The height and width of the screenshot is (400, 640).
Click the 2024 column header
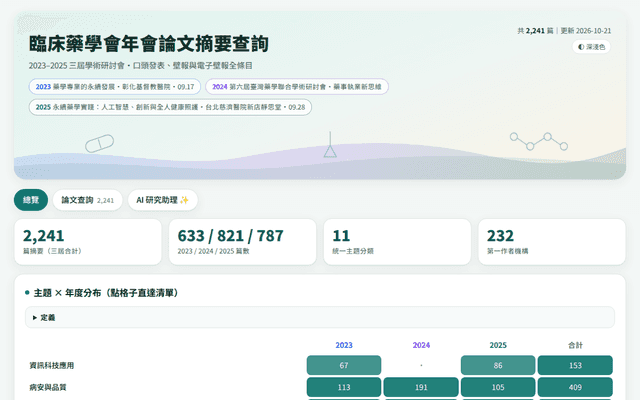(x=421, y=345)
